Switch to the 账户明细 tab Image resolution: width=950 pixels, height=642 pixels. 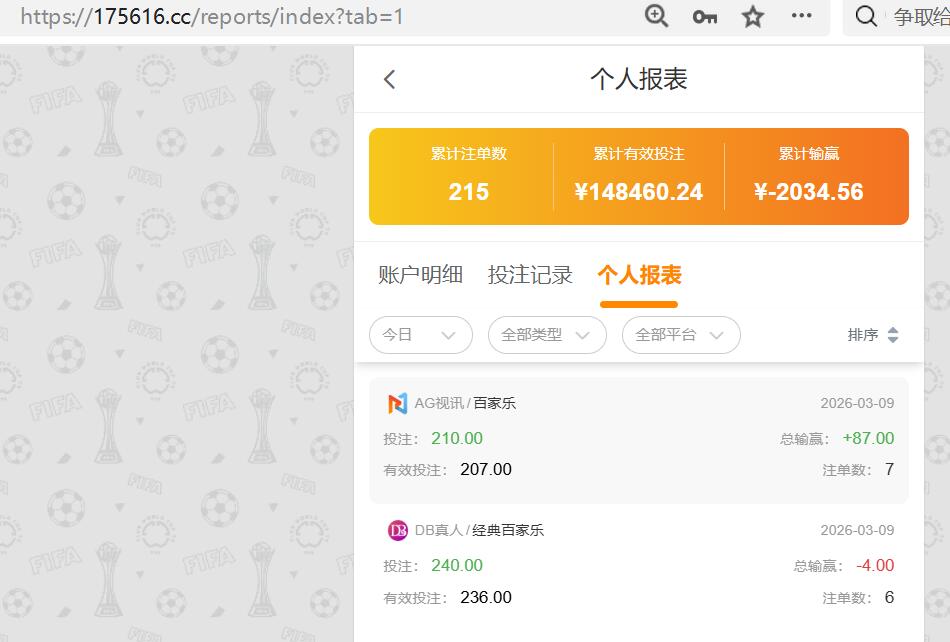point(418,274)
